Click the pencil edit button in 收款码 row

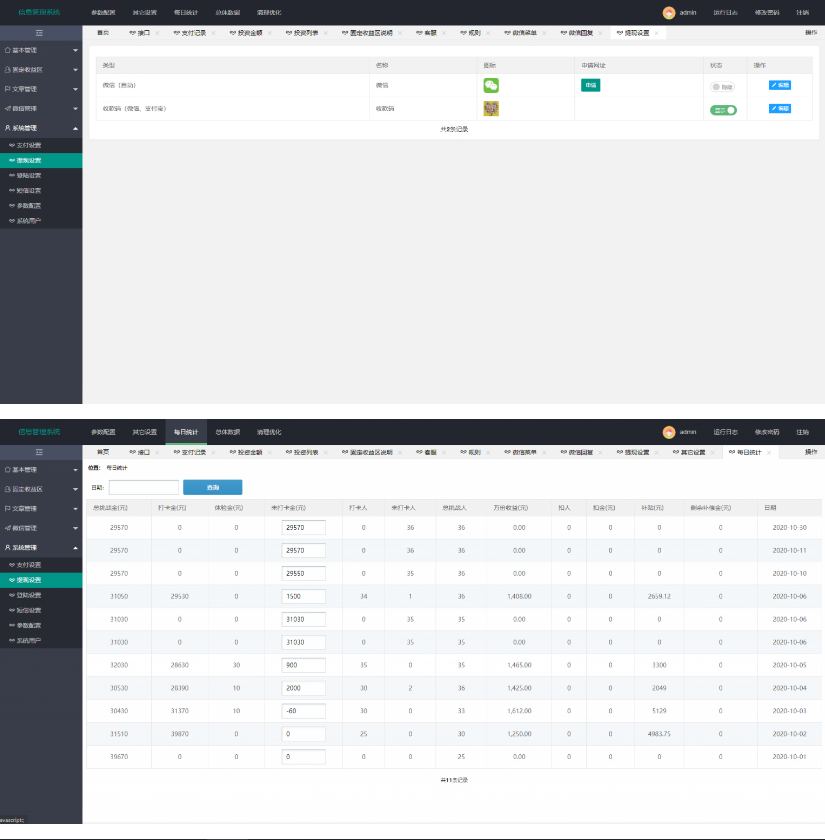779,108
